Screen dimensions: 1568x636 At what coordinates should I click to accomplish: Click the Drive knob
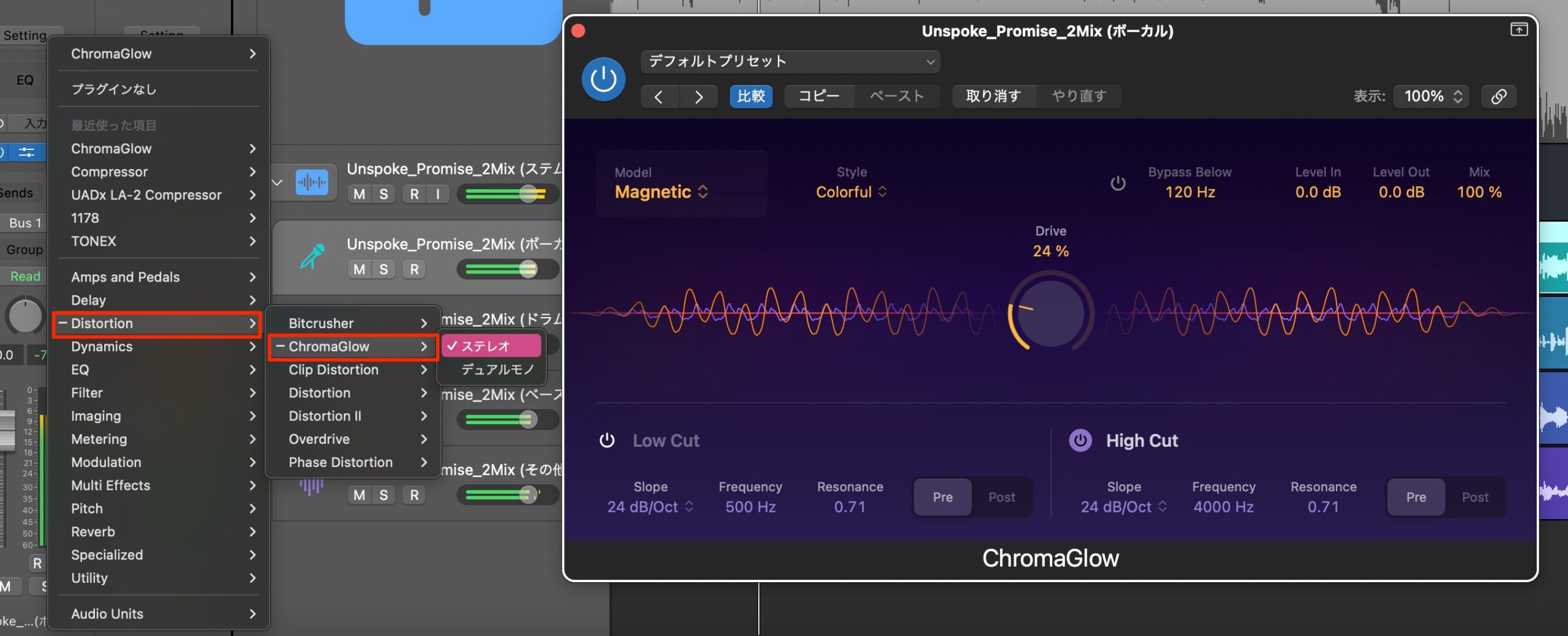click(1051, 313)
